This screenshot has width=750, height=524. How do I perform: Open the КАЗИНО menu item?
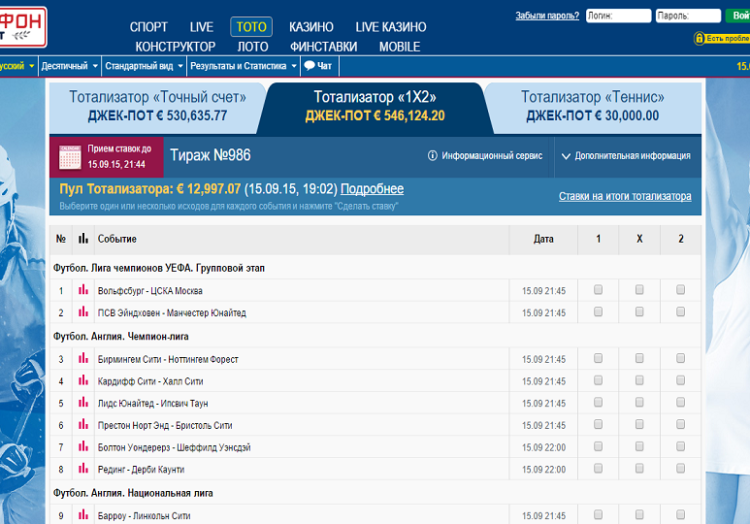click(311, 27)
